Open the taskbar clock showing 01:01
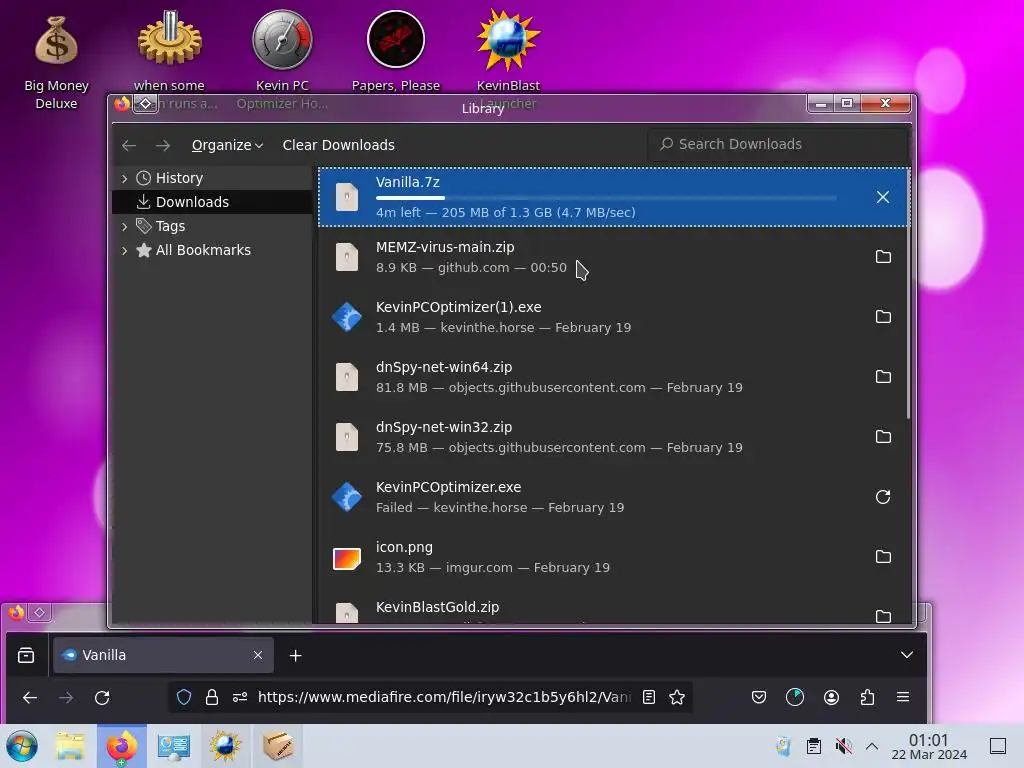The width and height of the screenshot is (1024, 768). point(929,746)
